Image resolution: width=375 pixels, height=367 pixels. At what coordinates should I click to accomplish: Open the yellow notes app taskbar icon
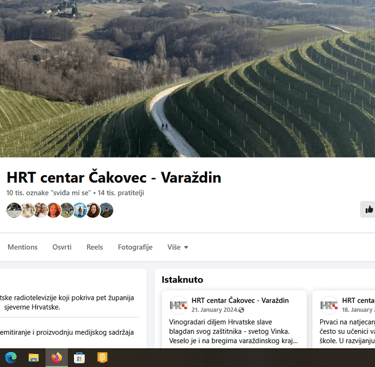tap(102, 357)
